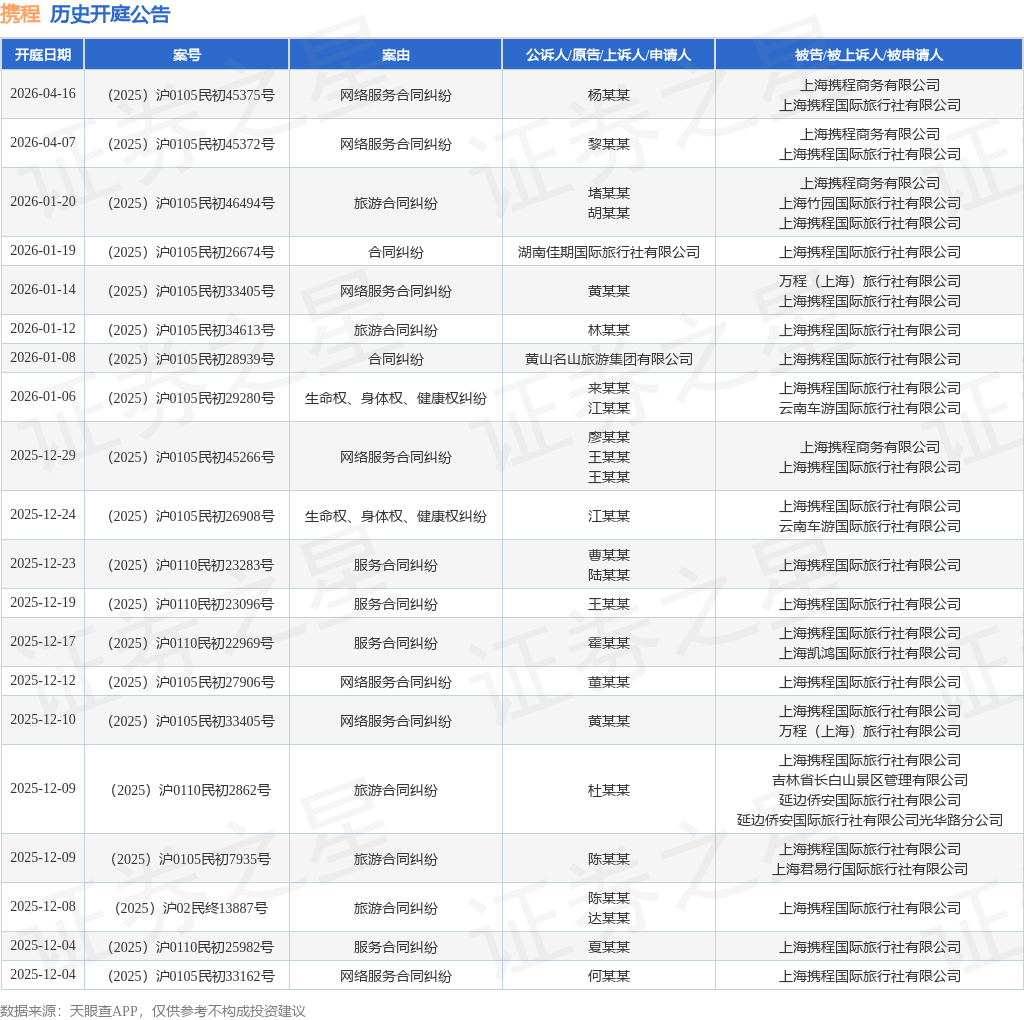Click the 被告/被上诉人/被申请人 column header
Image resolution: width=1024 pixels, height=1020 pixels.
tap(869, 55)
